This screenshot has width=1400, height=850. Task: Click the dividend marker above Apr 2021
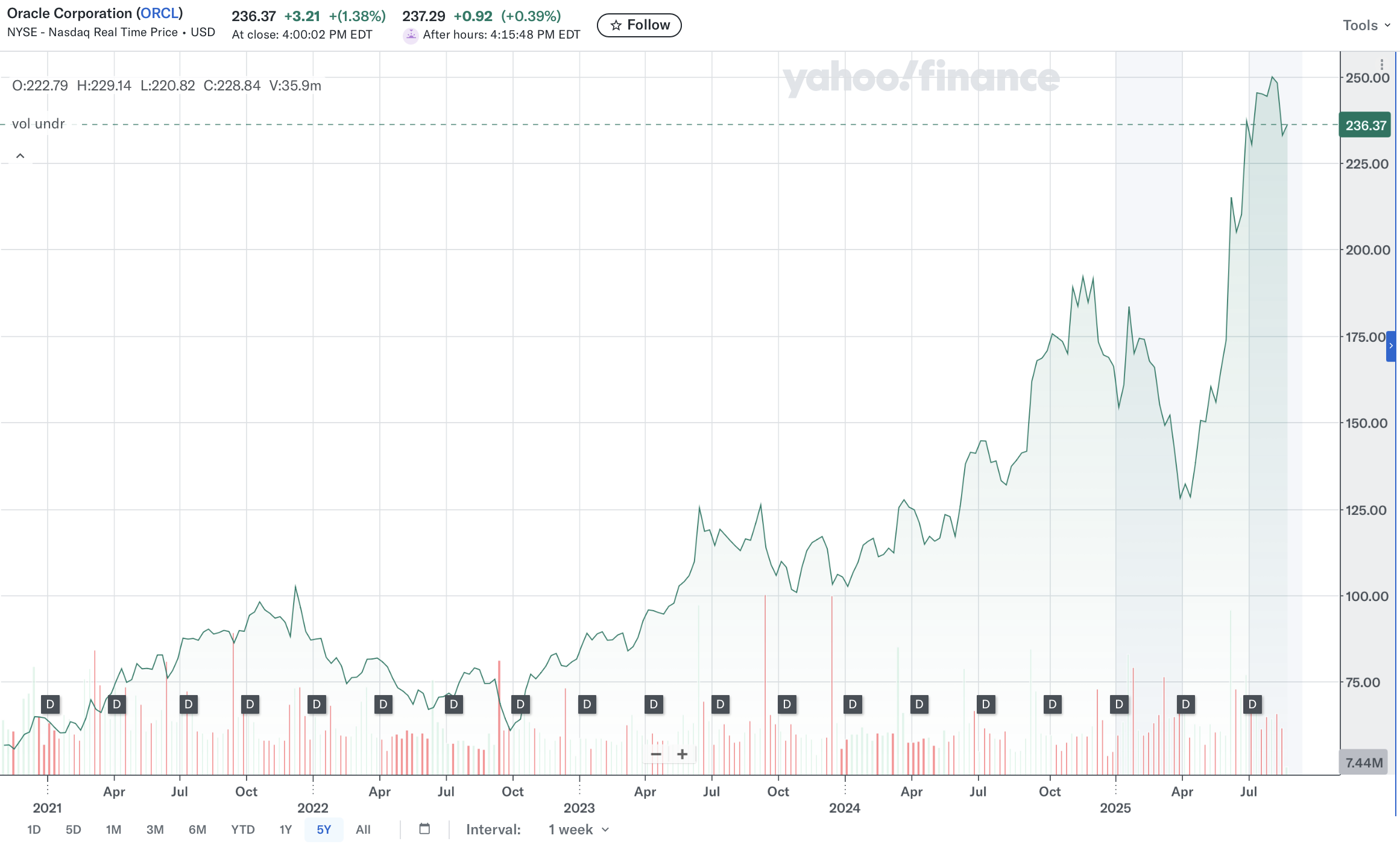[117, 704]
